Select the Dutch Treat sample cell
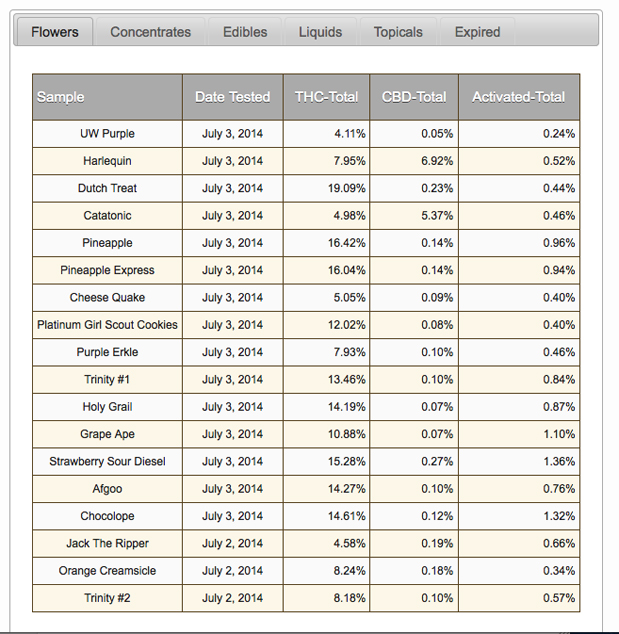The image size is (619, 634). pyautogui.click(x=107, y=188)
